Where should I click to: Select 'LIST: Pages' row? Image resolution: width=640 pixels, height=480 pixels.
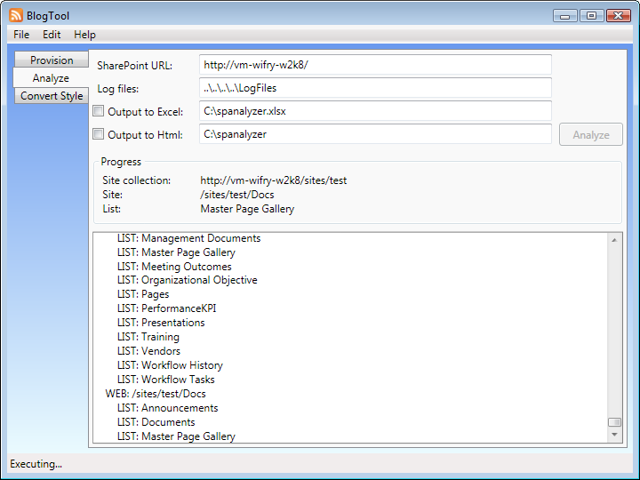click(143, 294)
